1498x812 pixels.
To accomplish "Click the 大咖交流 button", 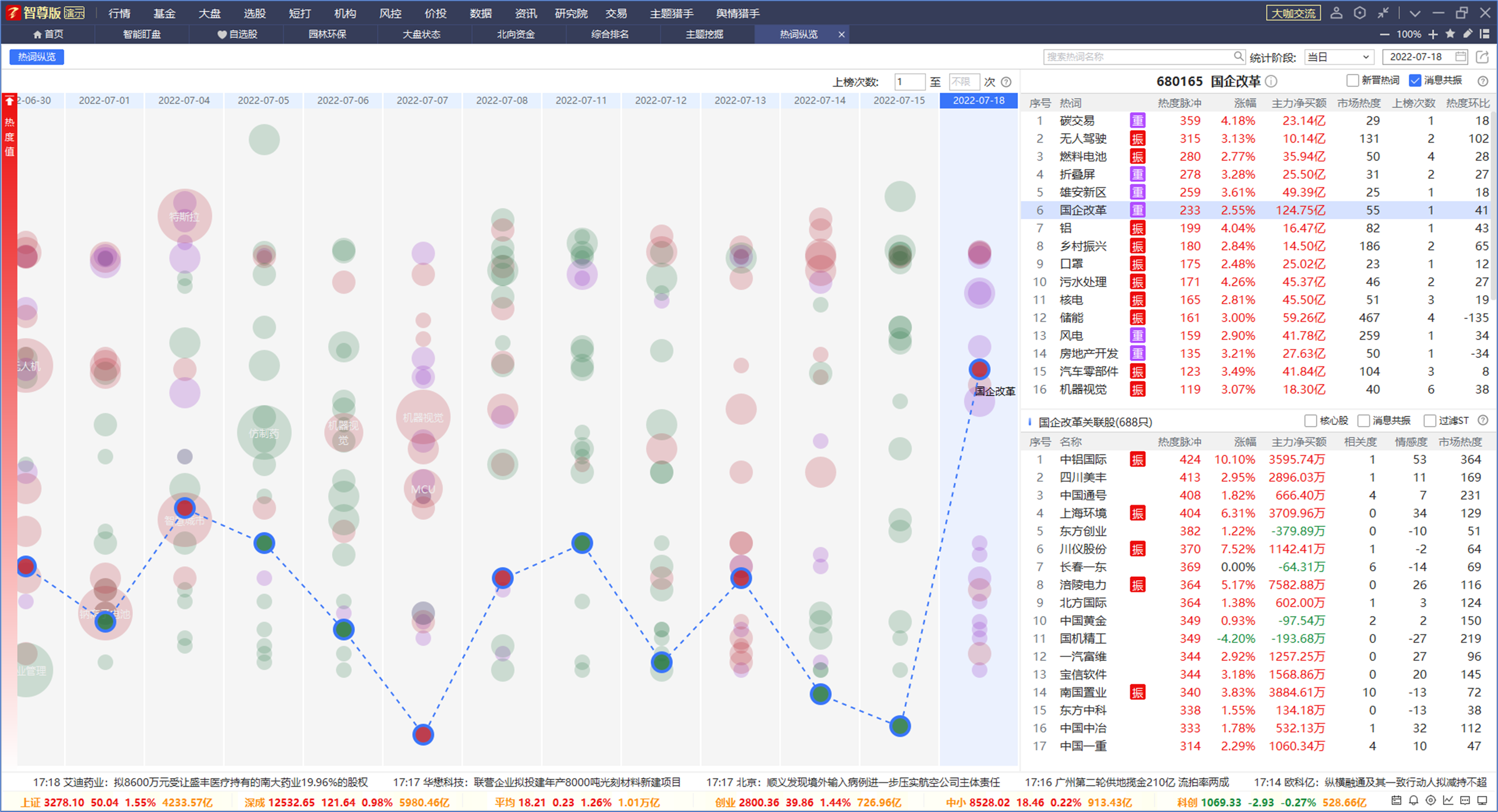I will tap(1293, 13).
